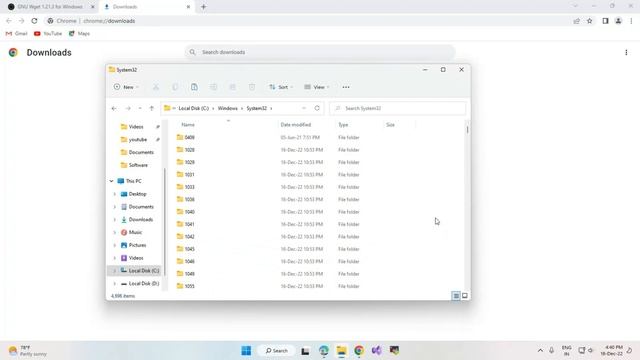Go forward in File Explorer navigation
Viewport: 640px width, 360px height.
pos(128,108)
